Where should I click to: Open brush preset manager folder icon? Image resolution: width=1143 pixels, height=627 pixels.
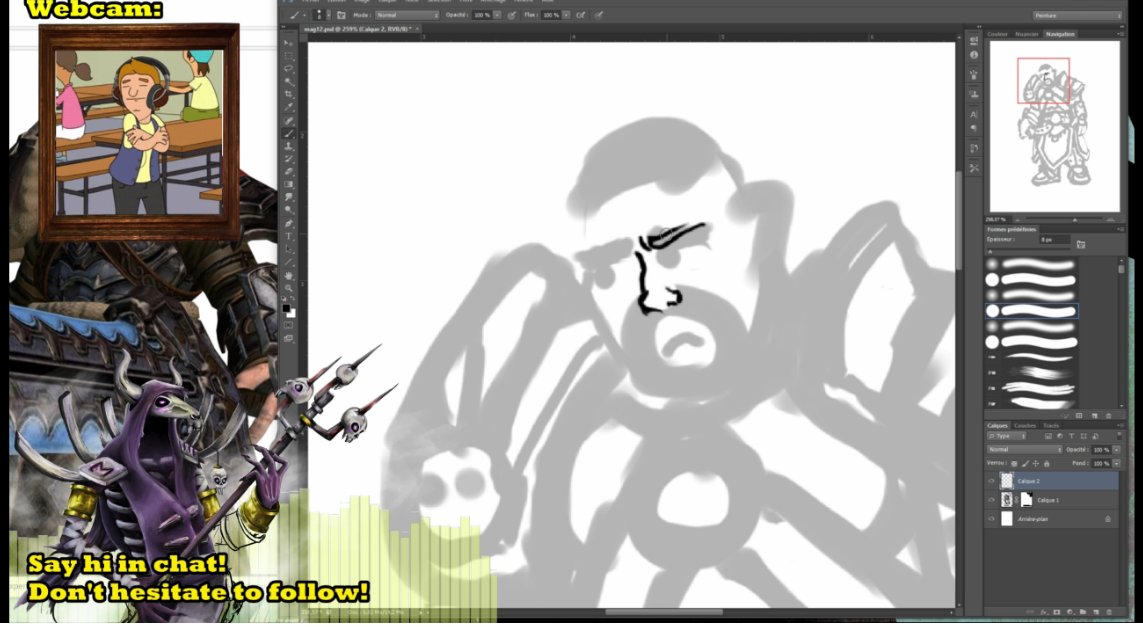point(1081,244)
